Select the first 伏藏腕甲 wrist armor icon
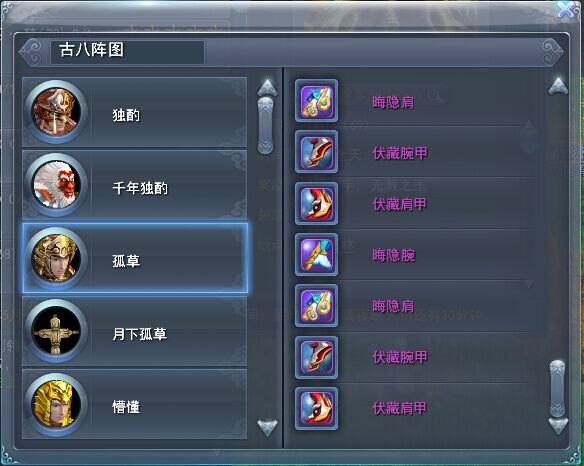Image resolution: width=584 pixels, height=466 pixels. 317,152
